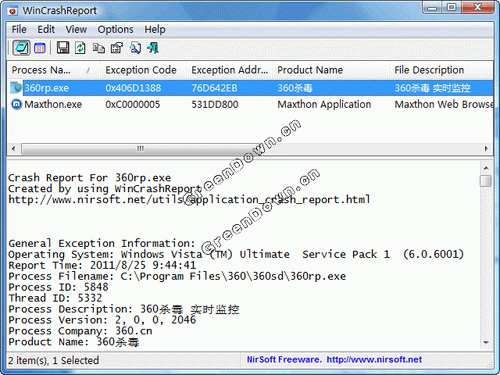Click the Exit door icon in toolbar
This screenshot has height=375, width=500.
coord(153,48)
